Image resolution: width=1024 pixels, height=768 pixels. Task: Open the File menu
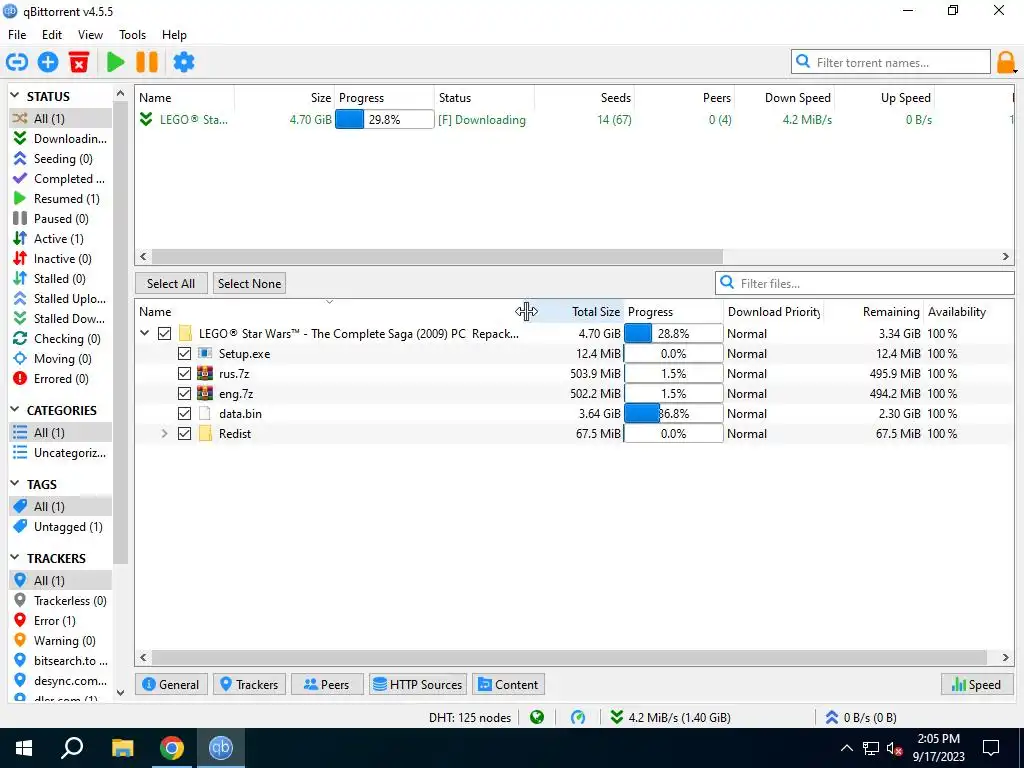tap(17, 35)
